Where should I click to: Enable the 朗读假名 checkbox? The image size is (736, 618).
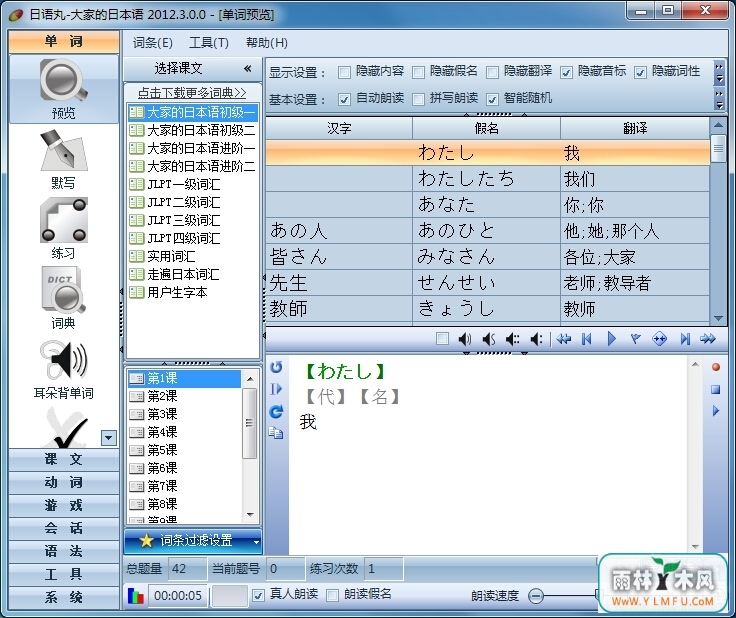coord(332,596)
